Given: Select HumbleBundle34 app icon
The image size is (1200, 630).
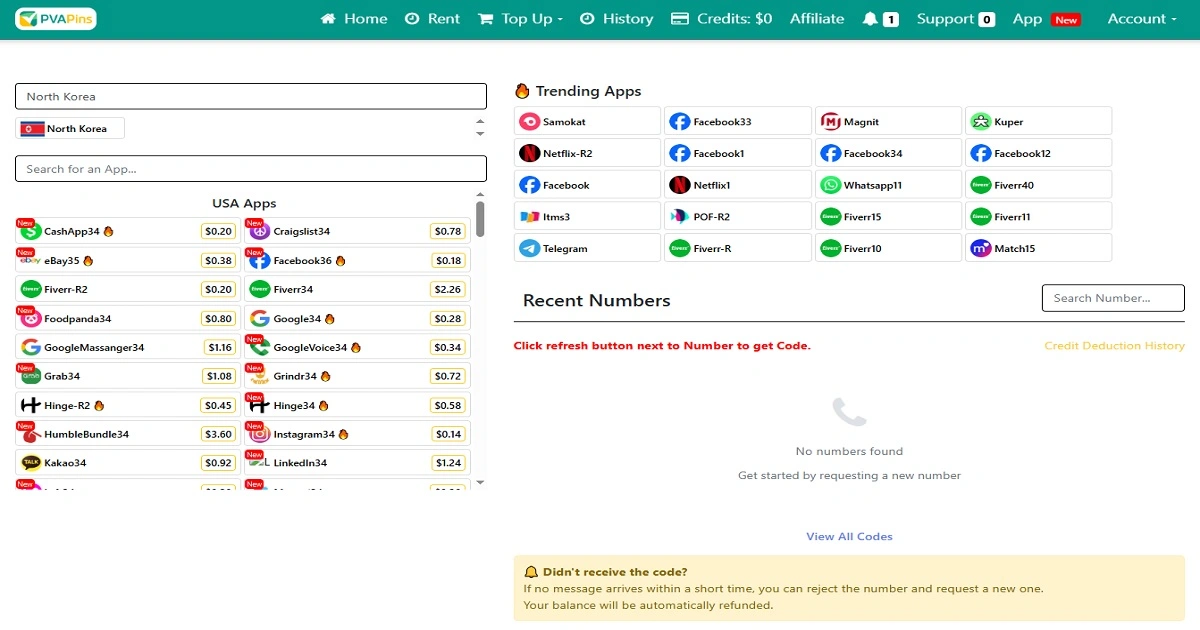Looking at the screenshot, I should (30, 434).
